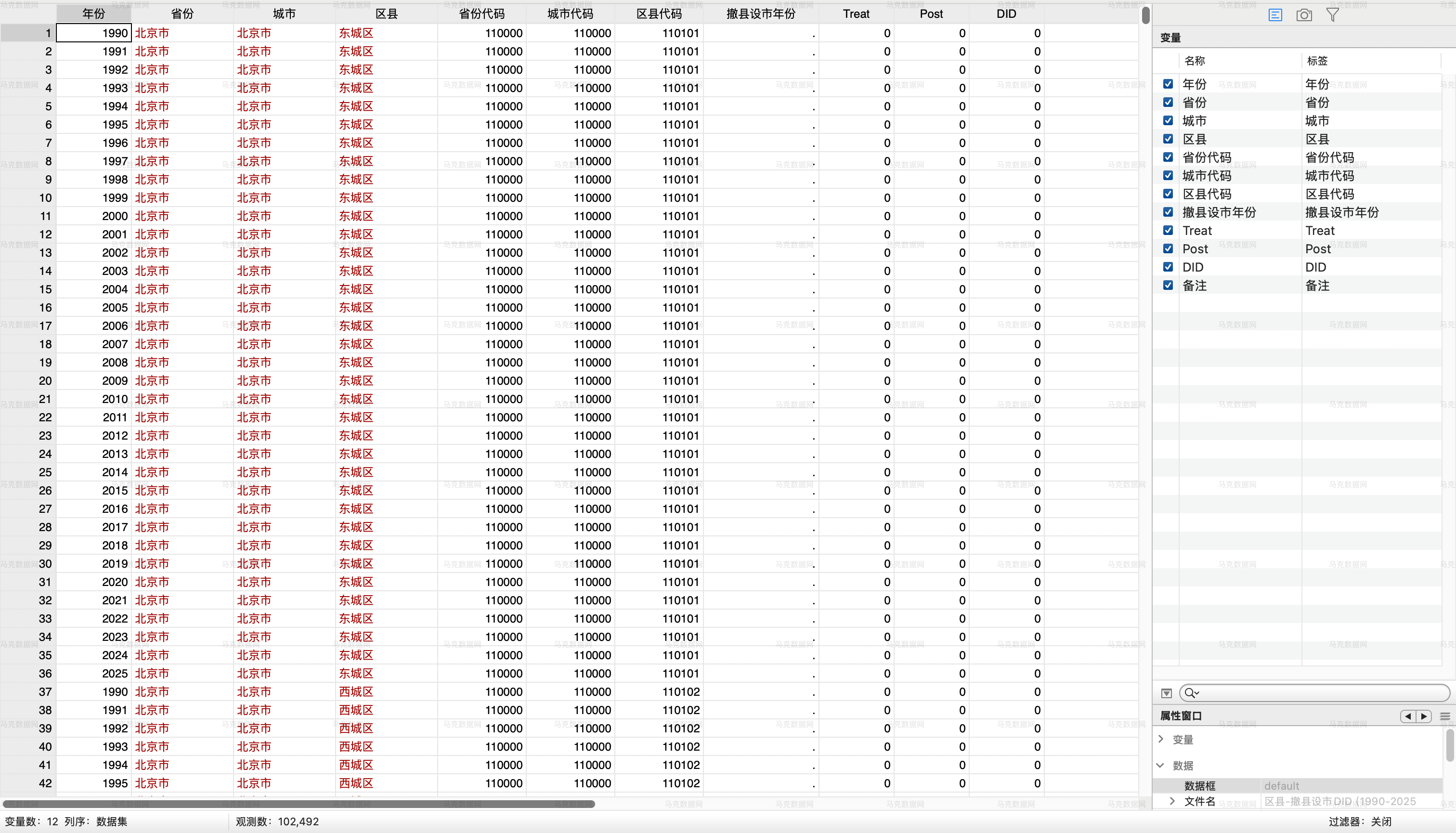Select the 区县代码 column header

(x=659, y=14)
